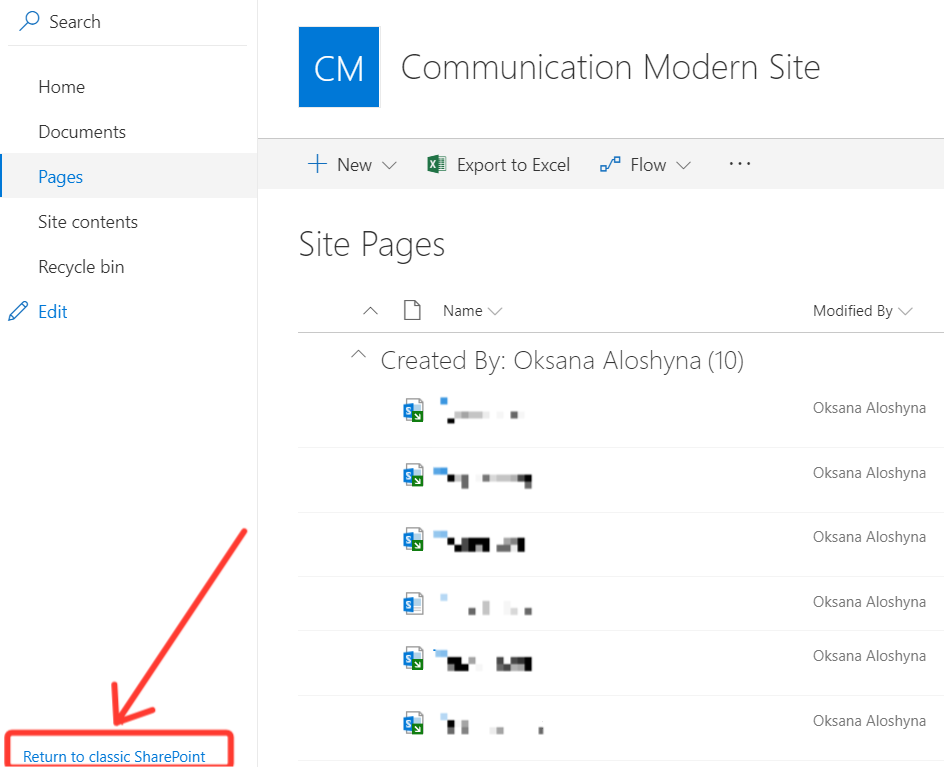Click the Flow button label

648,164
